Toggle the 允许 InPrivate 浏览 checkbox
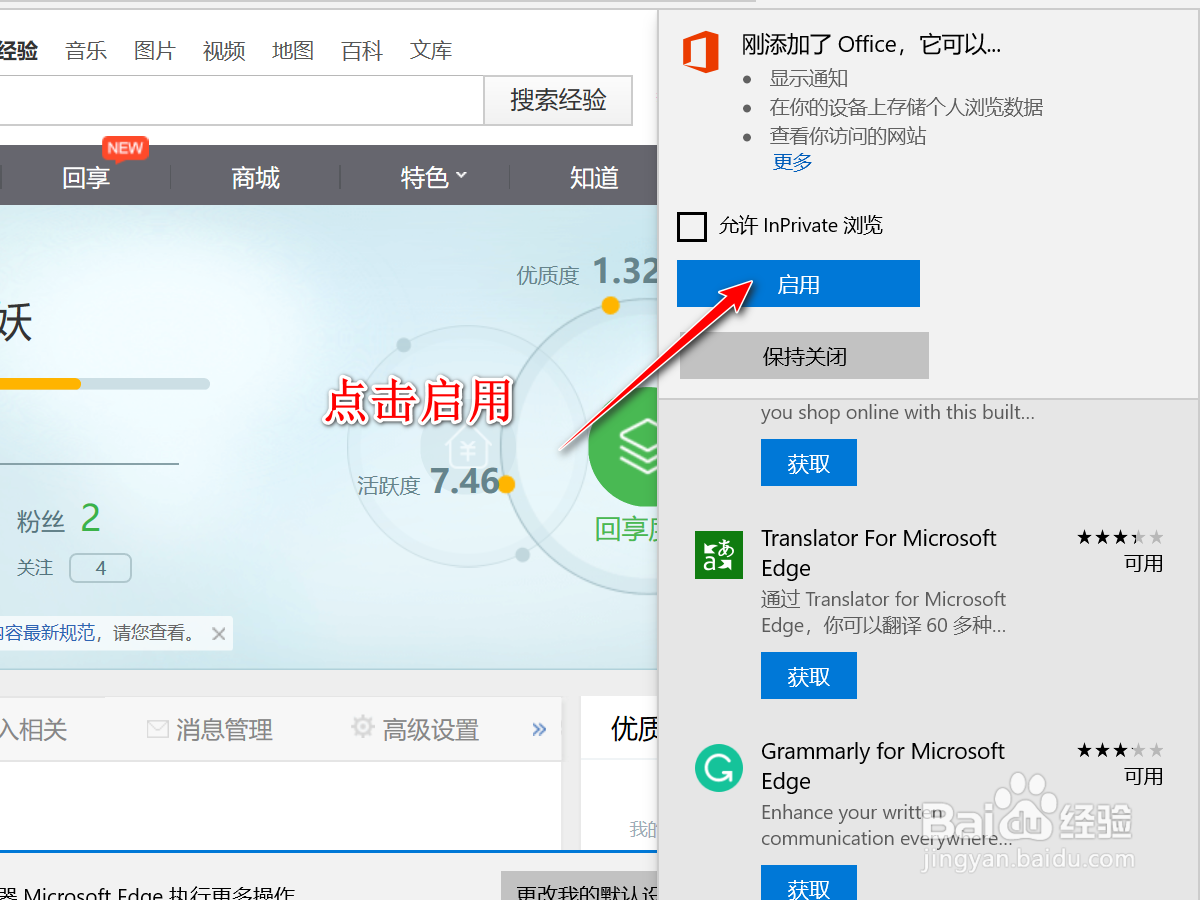 pos(692,226)
